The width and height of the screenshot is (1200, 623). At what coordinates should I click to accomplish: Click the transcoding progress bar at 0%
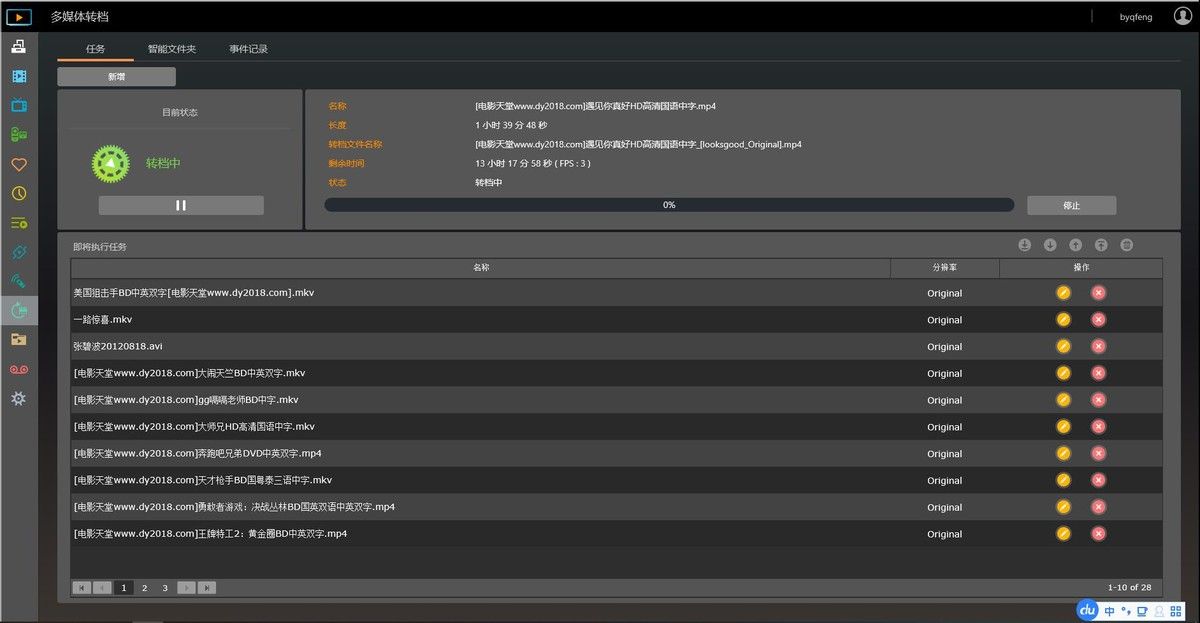pyautogui.click(x=669, y=205)
